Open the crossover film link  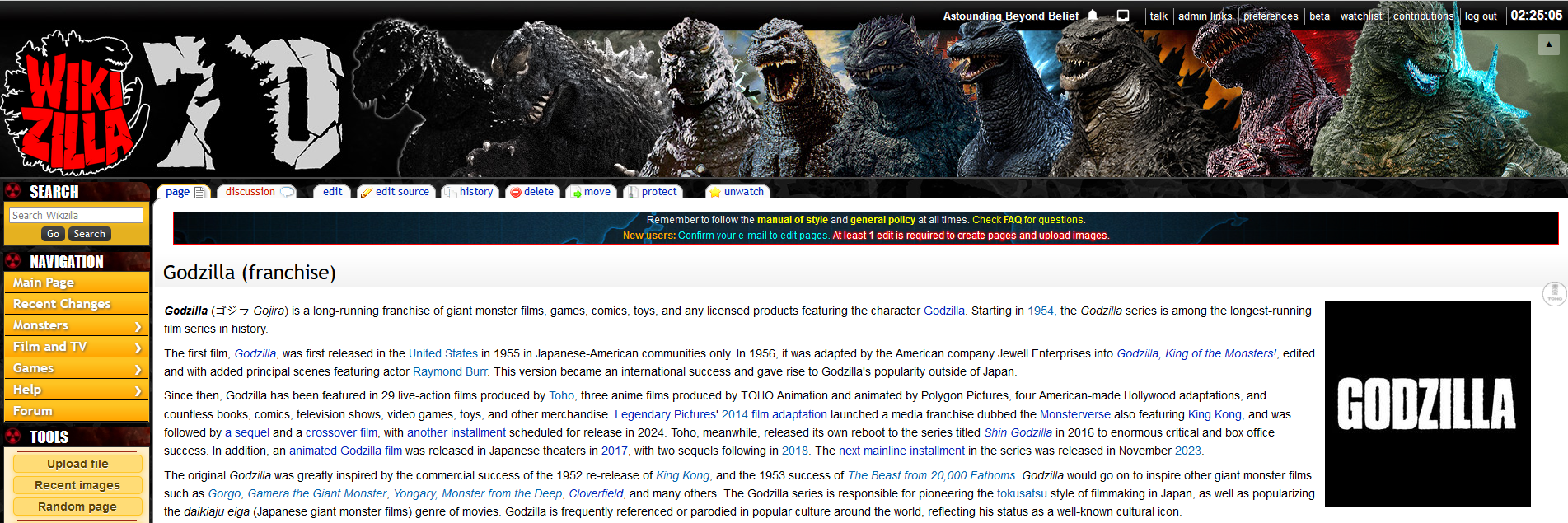(341, 432)
